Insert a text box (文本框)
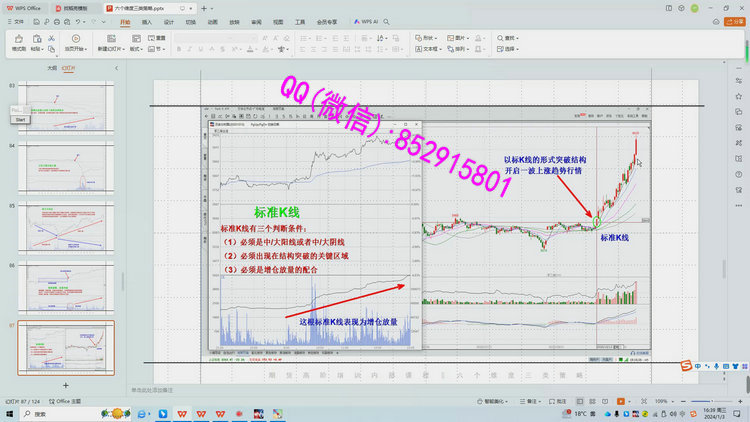Viewport: 750px width, 422px height. pos(427,48)
